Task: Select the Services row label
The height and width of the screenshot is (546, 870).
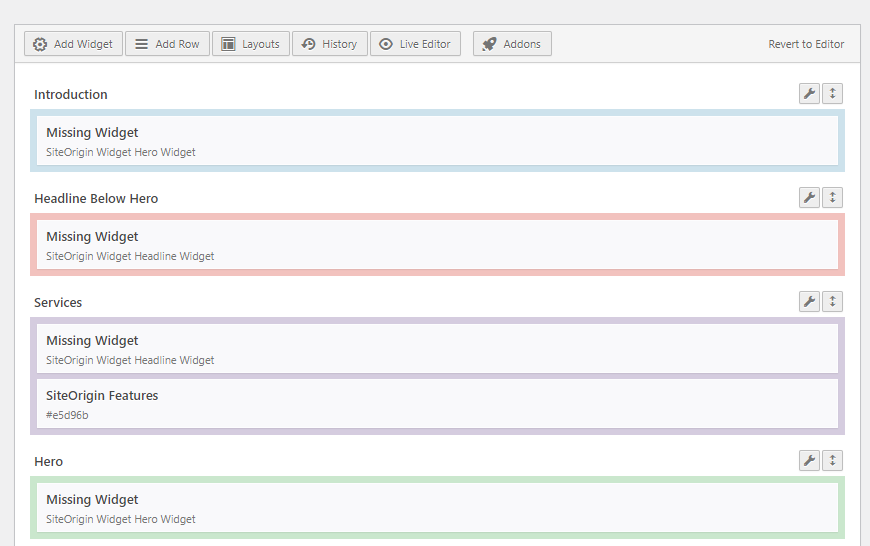Action: [58, 302]
